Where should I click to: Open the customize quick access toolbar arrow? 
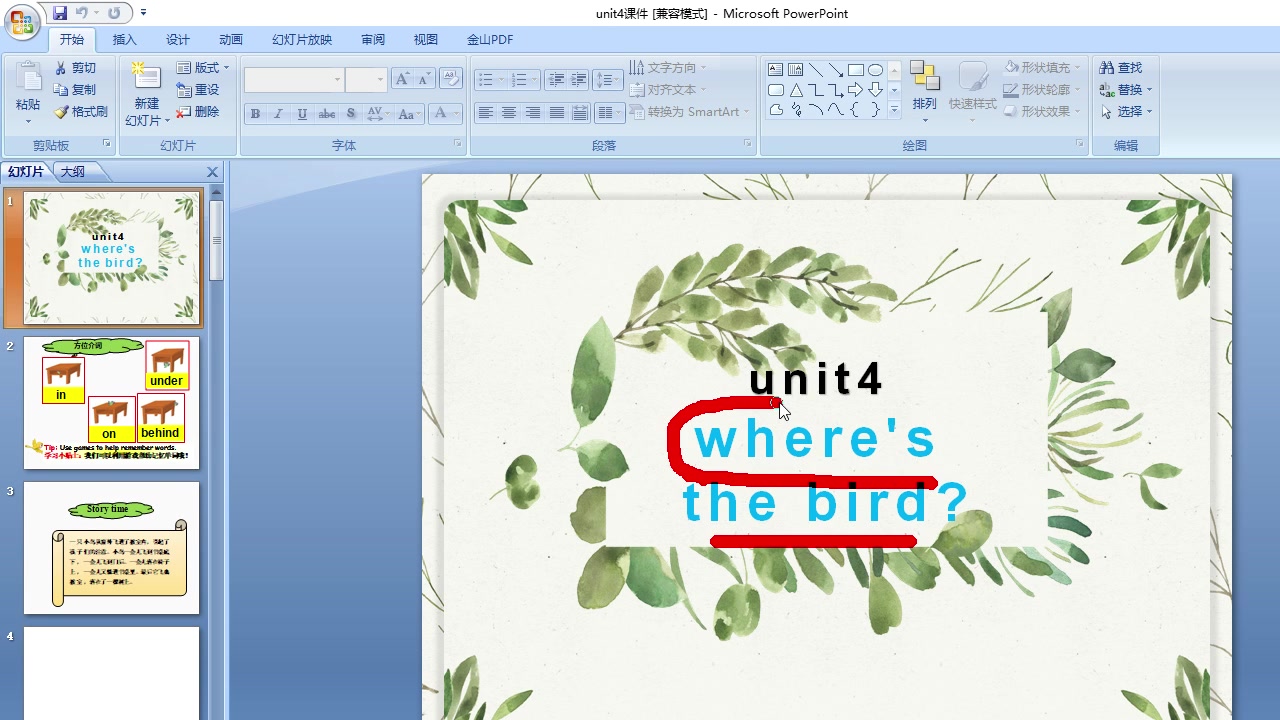[143, 13]
